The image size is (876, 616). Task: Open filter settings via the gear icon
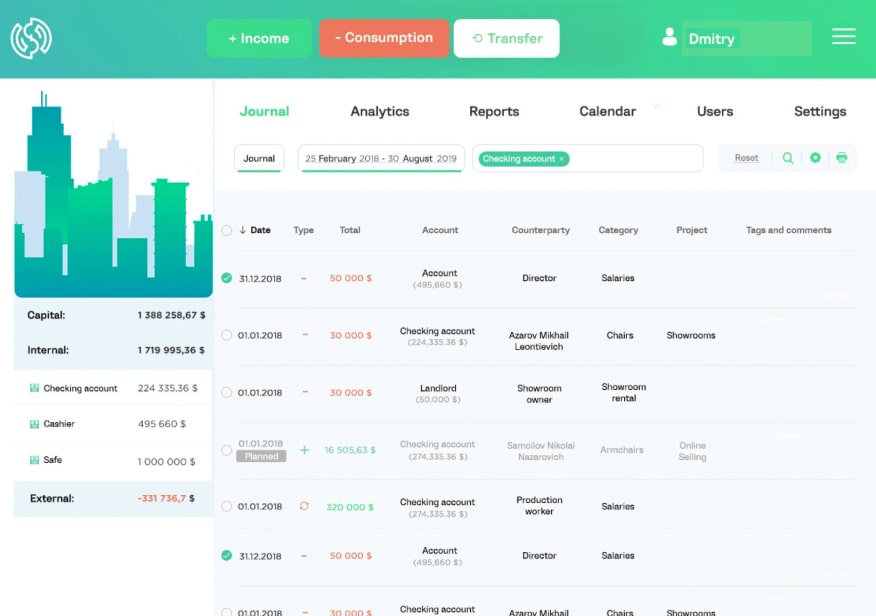(815, 158)
